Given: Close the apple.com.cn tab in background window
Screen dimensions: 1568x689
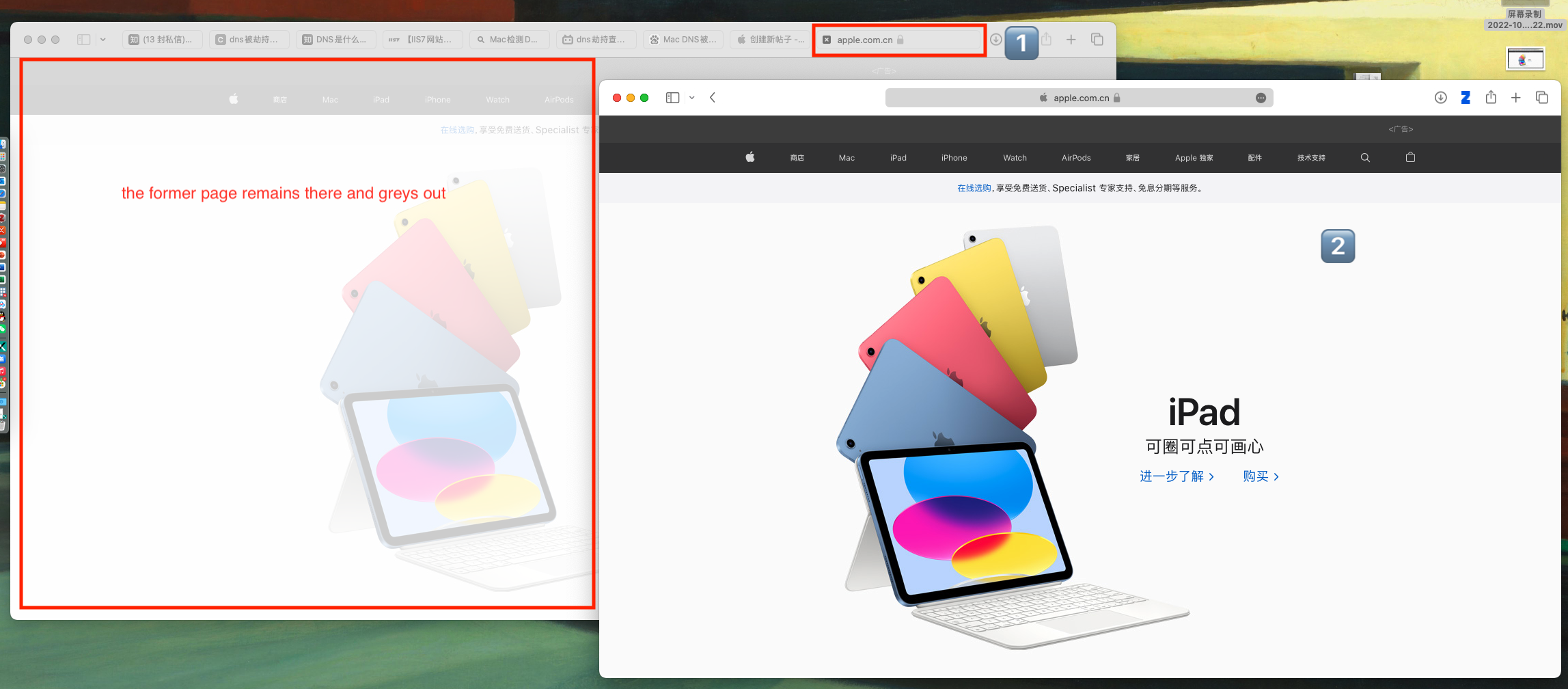Looking at the screenshot, I should [x=827, y=40].
